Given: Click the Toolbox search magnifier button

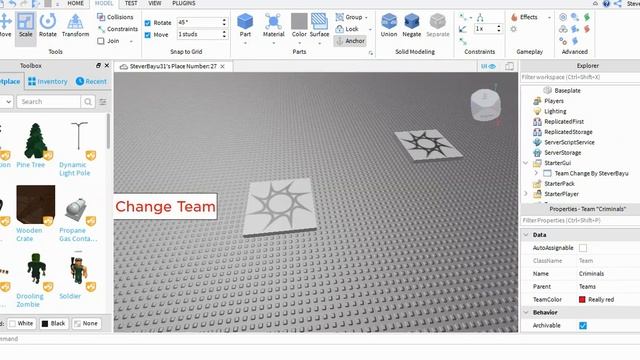Looking at the screenshot, I should (x=88, y=102).
